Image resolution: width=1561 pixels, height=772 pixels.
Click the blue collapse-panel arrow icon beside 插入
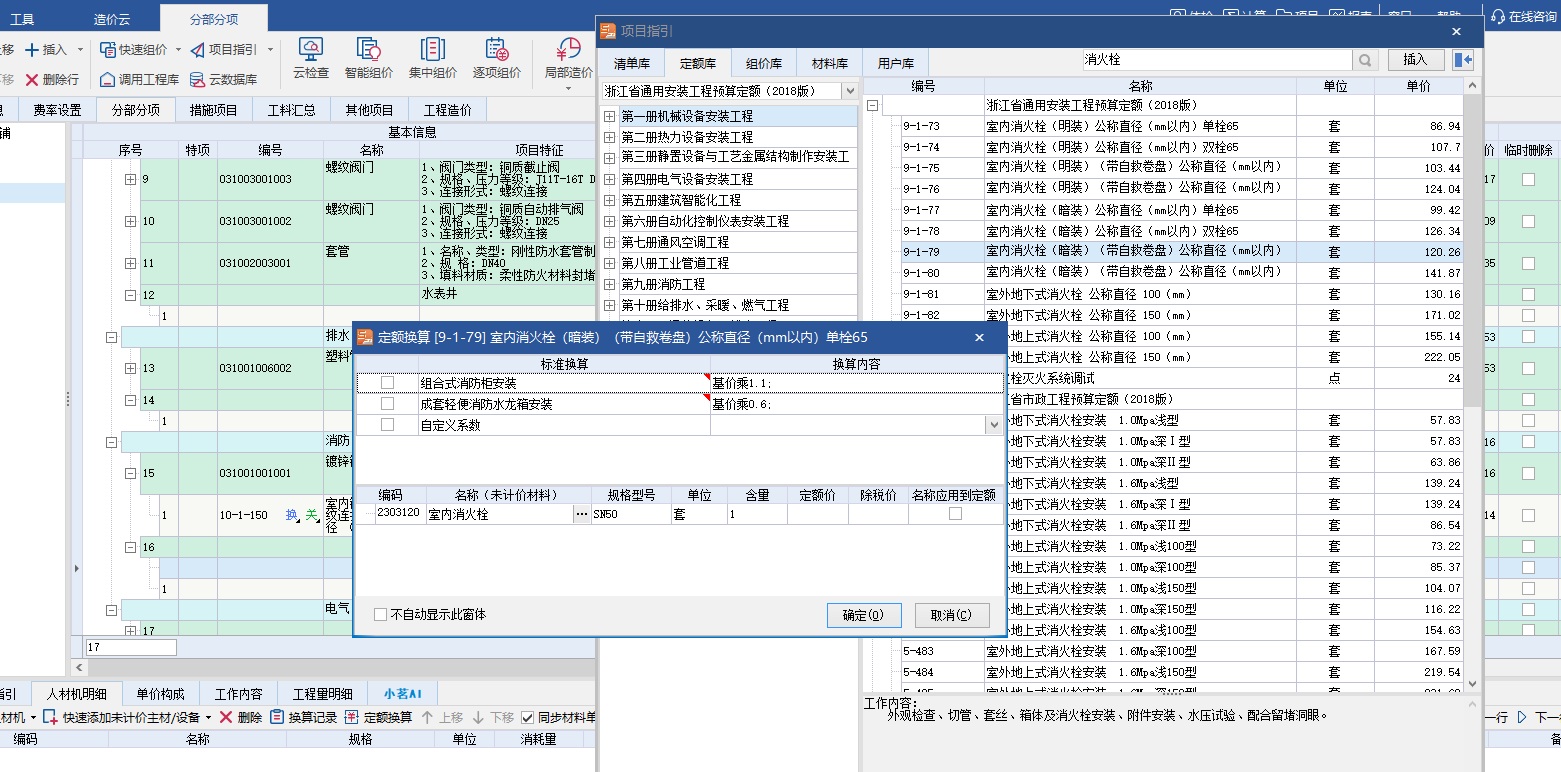click(x=1464, y=60)
